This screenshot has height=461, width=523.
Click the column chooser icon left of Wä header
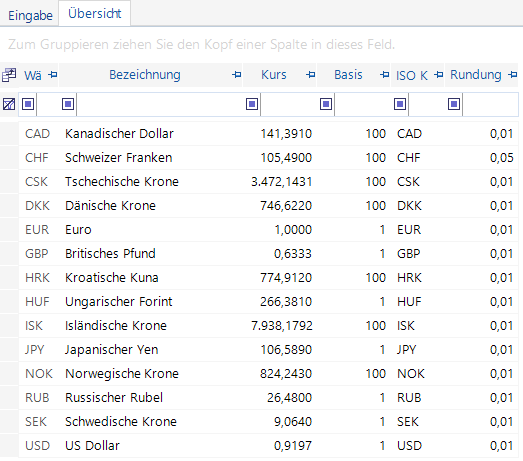[x=9, y=75]
